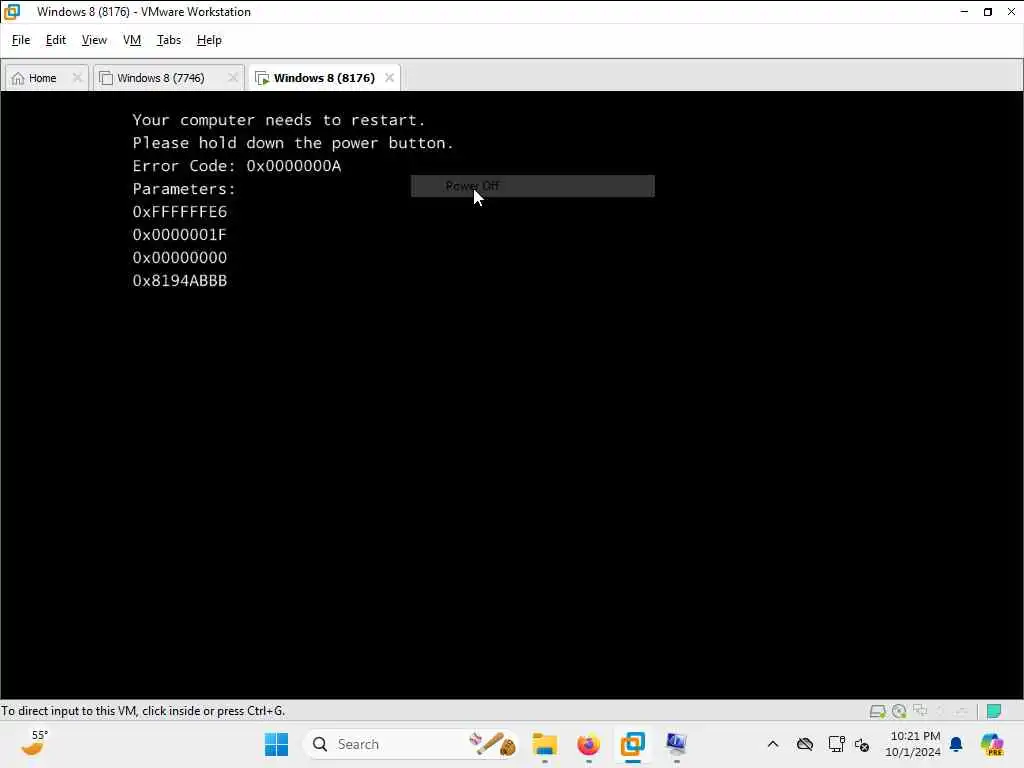The width and height of the screenshot is (1024, 768).
Task: Click the hard disk status icon
Action: [x=878, y=711]
